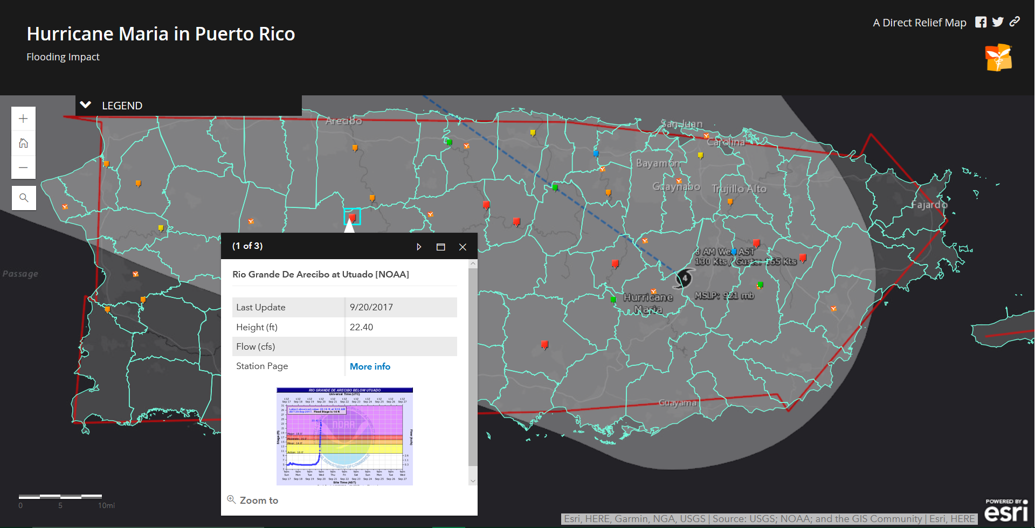Expand the LEGEND panel chevron
Viewport: 1035px width, 529px height.
86,105
